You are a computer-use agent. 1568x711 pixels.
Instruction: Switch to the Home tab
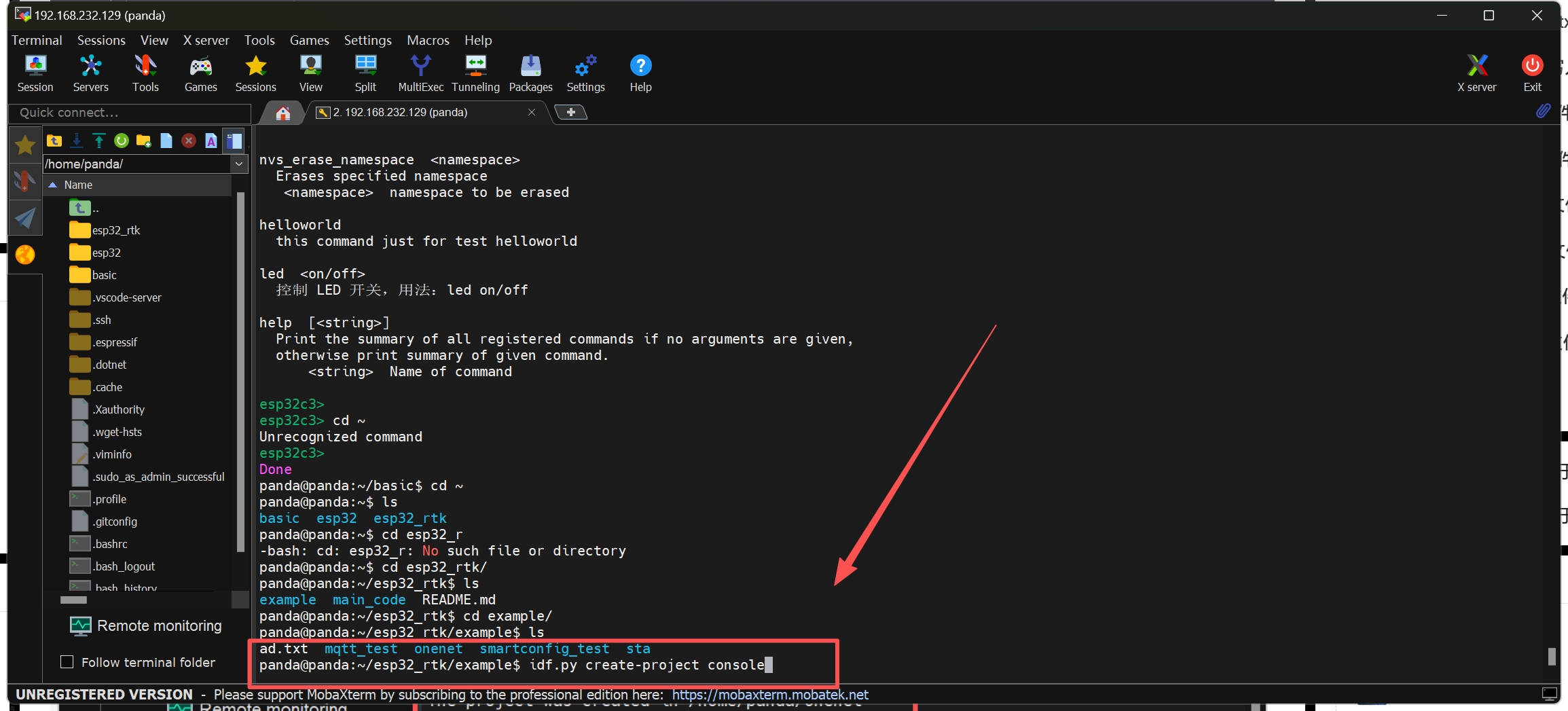tap(283, 113)
